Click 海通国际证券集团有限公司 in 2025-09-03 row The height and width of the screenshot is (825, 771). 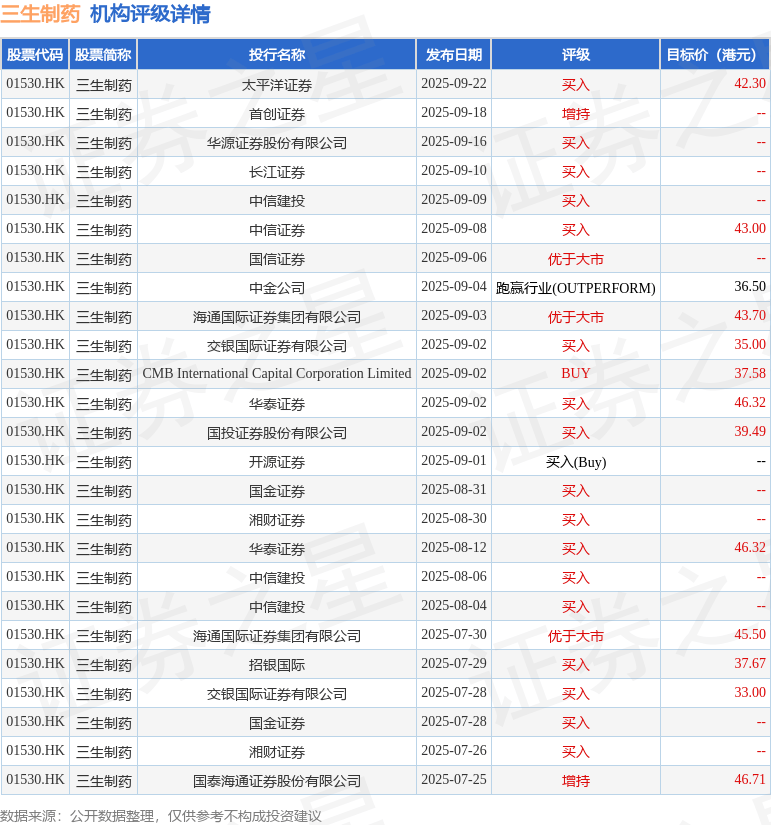tap(277, 317)
